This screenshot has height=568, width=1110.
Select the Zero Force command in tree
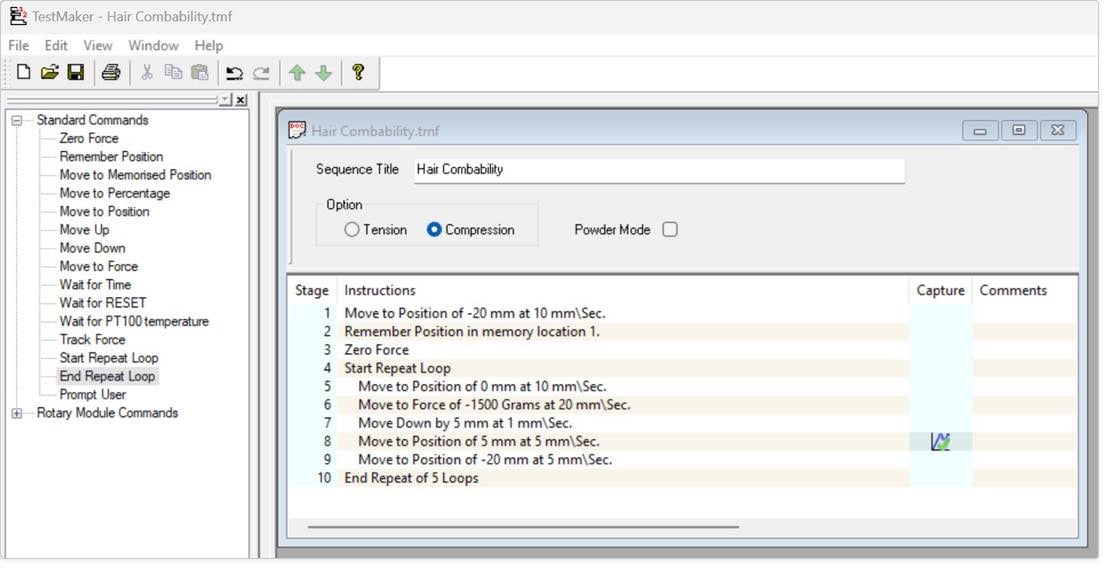[89, 138]
